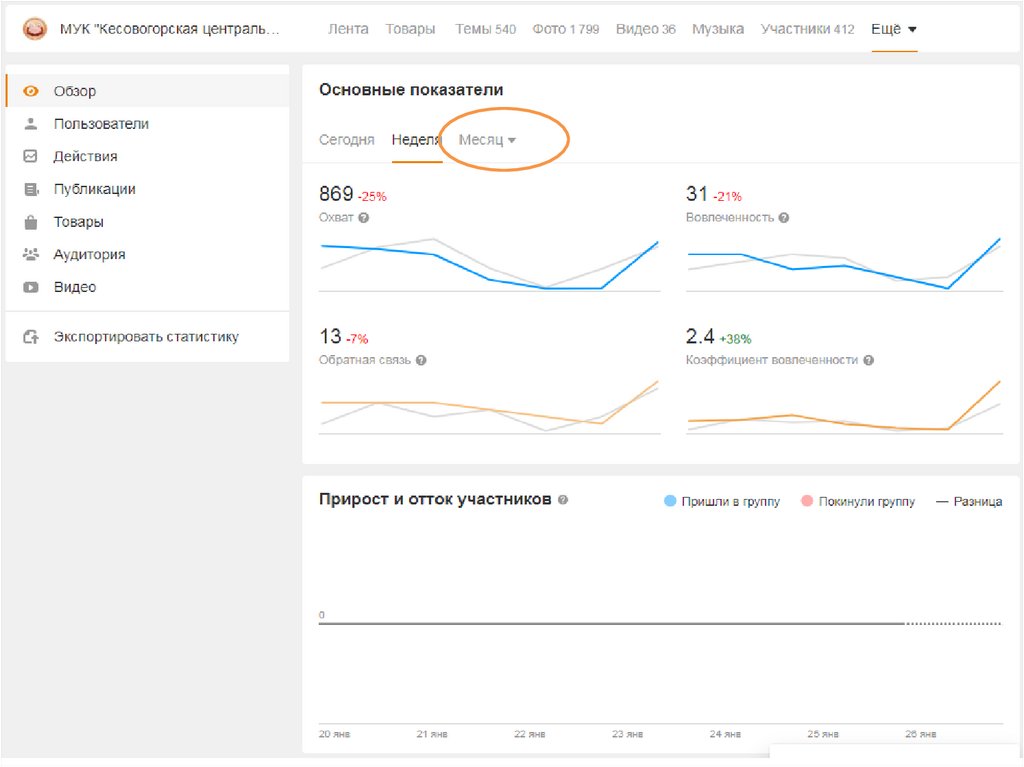Open the Участники 412 tab
The height and width of the screenshot is (767, 1024).
807,29
